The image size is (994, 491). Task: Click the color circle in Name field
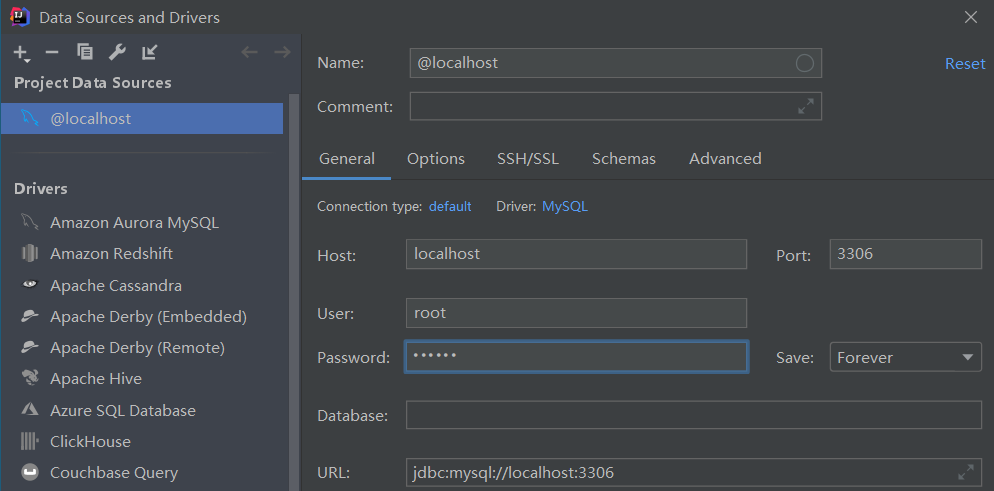(x=805, y=63)
